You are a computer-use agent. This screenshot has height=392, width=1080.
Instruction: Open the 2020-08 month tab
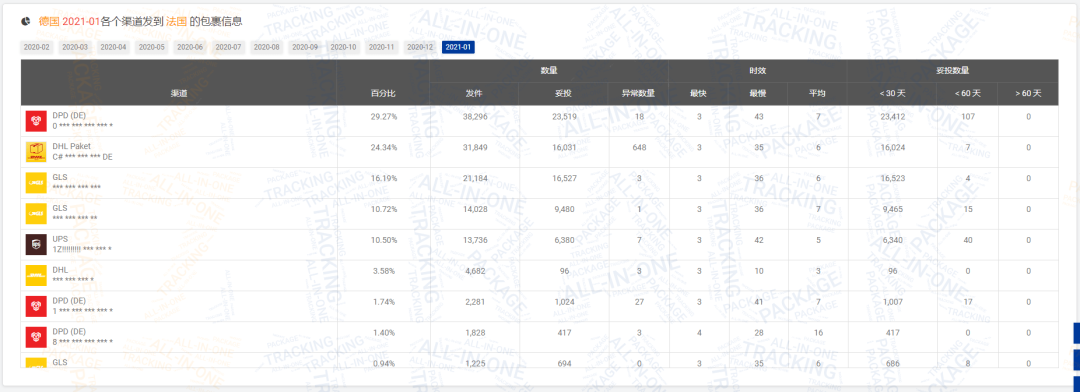pos(266,47)
